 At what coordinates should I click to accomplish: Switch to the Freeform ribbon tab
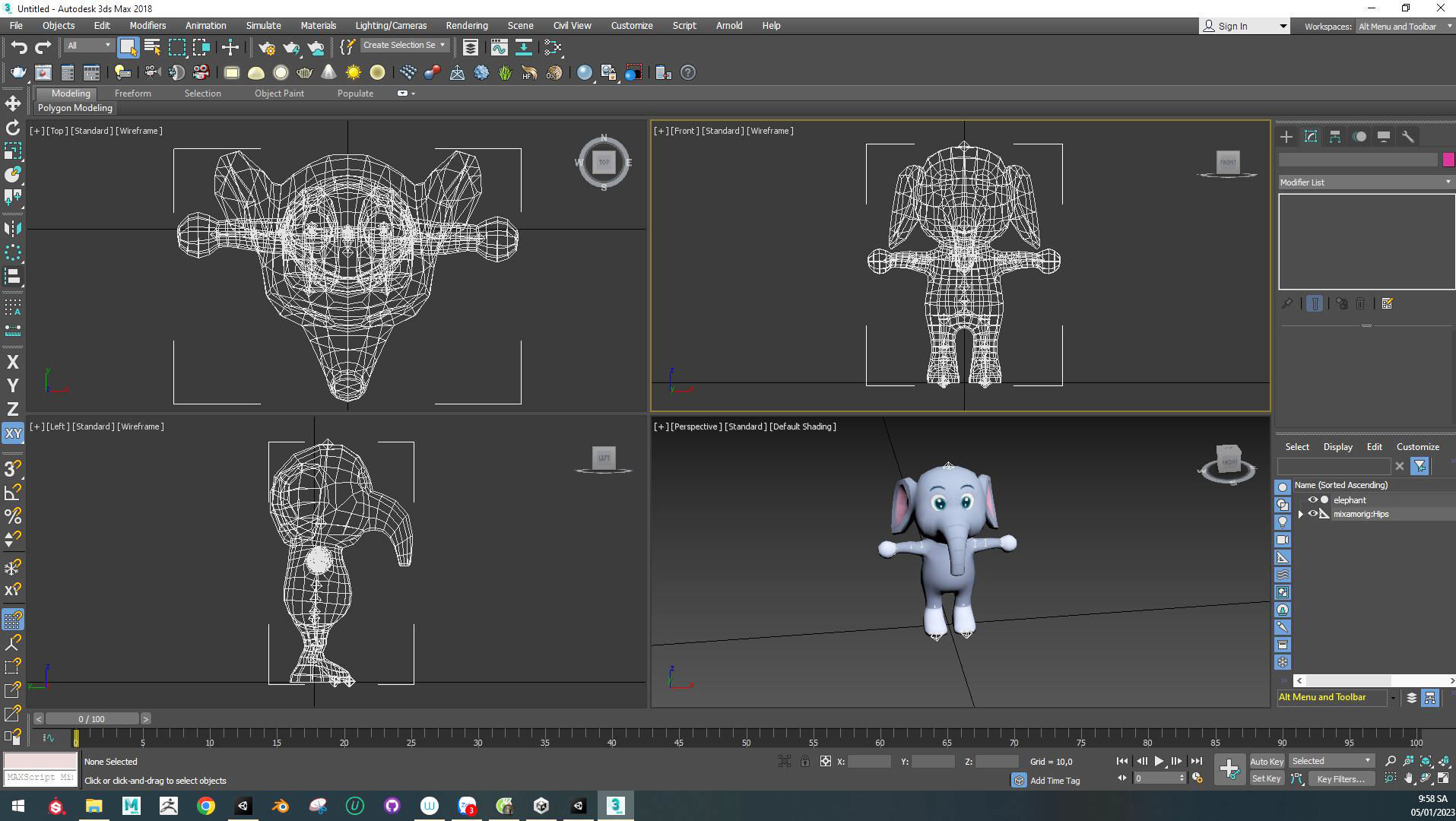(x=133, y=94)
